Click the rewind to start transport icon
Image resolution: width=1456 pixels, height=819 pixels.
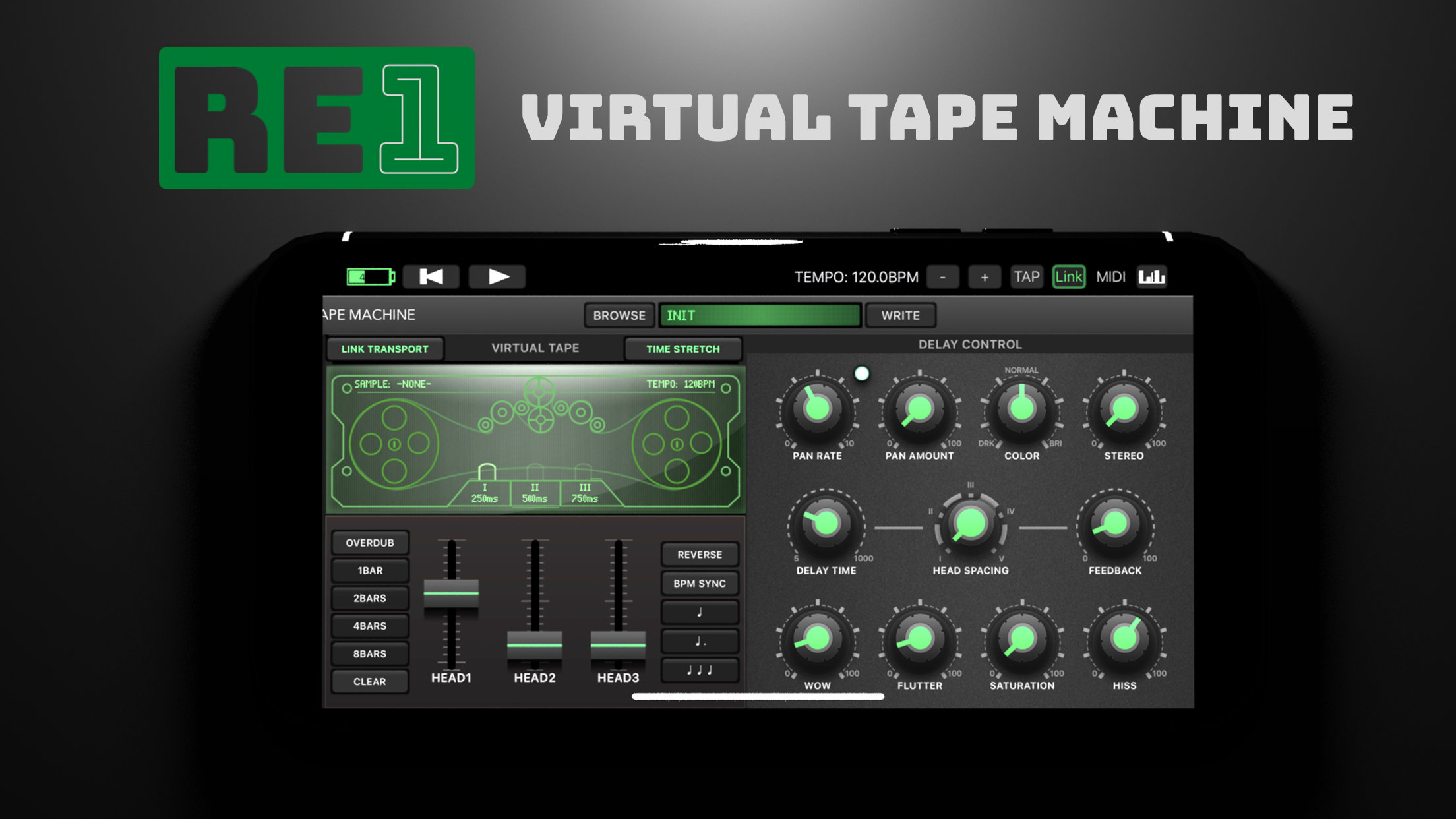tap(431, 276)
